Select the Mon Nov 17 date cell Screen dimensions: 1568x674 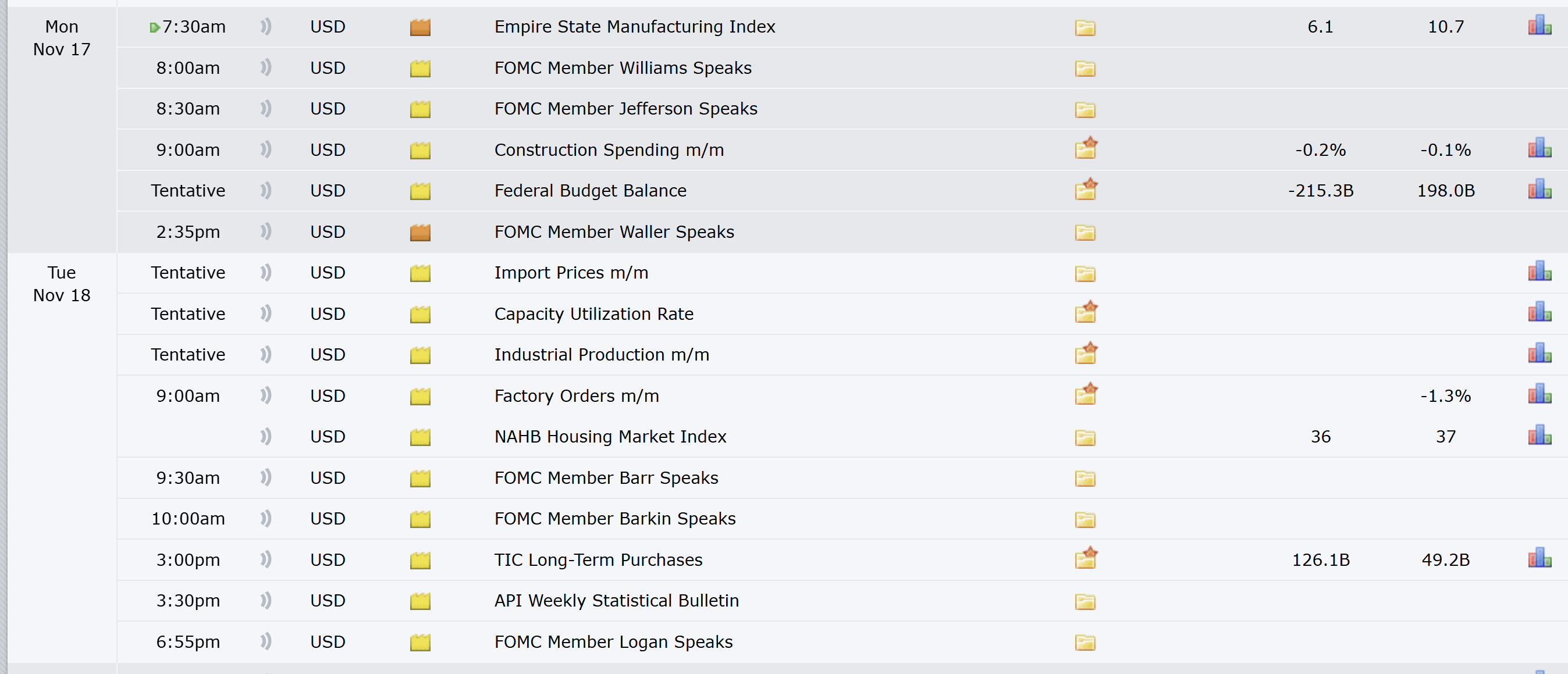tap(62, 38)
